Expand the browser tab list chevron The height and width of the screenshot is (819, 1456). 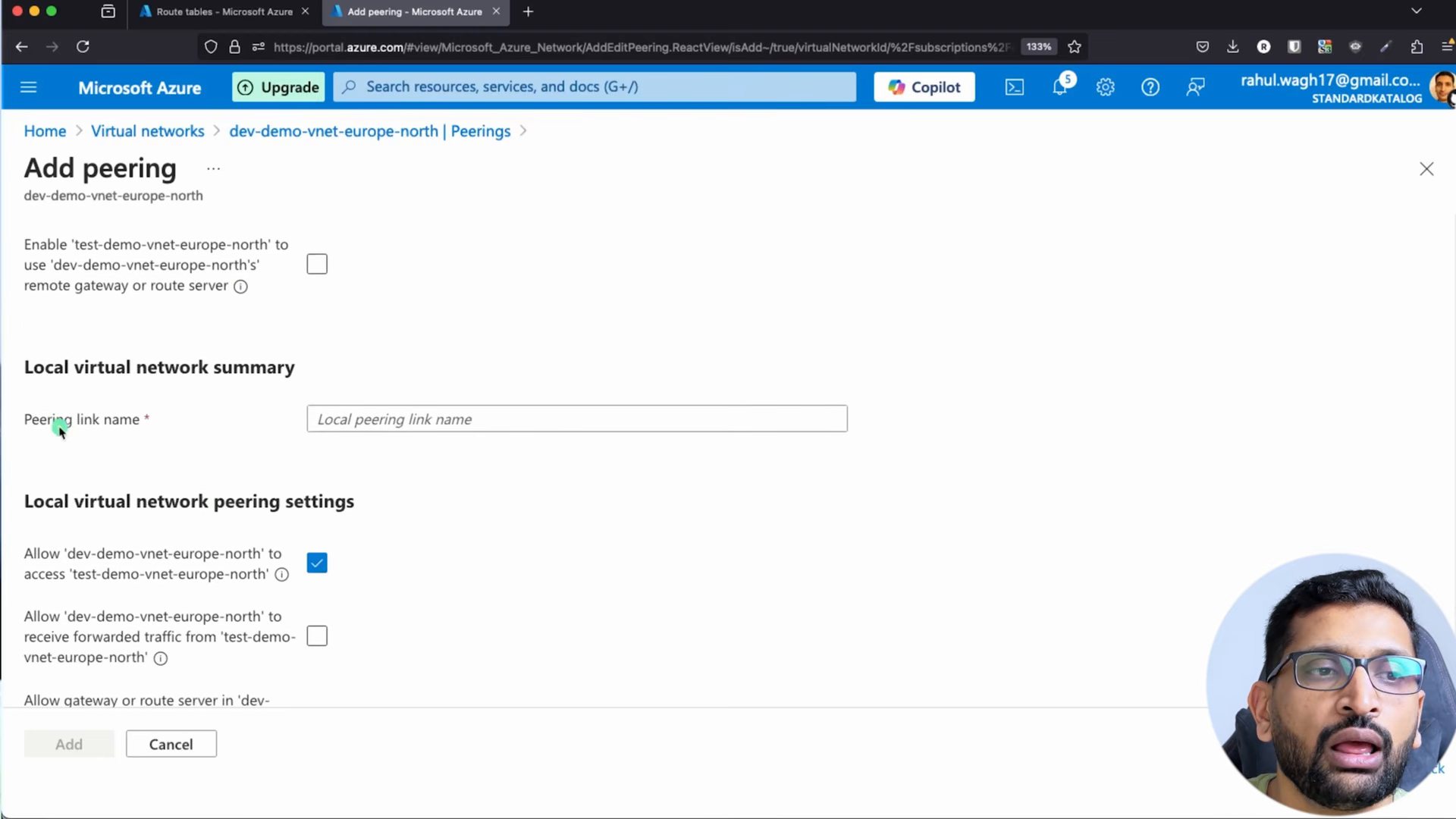click(1416, 11)
